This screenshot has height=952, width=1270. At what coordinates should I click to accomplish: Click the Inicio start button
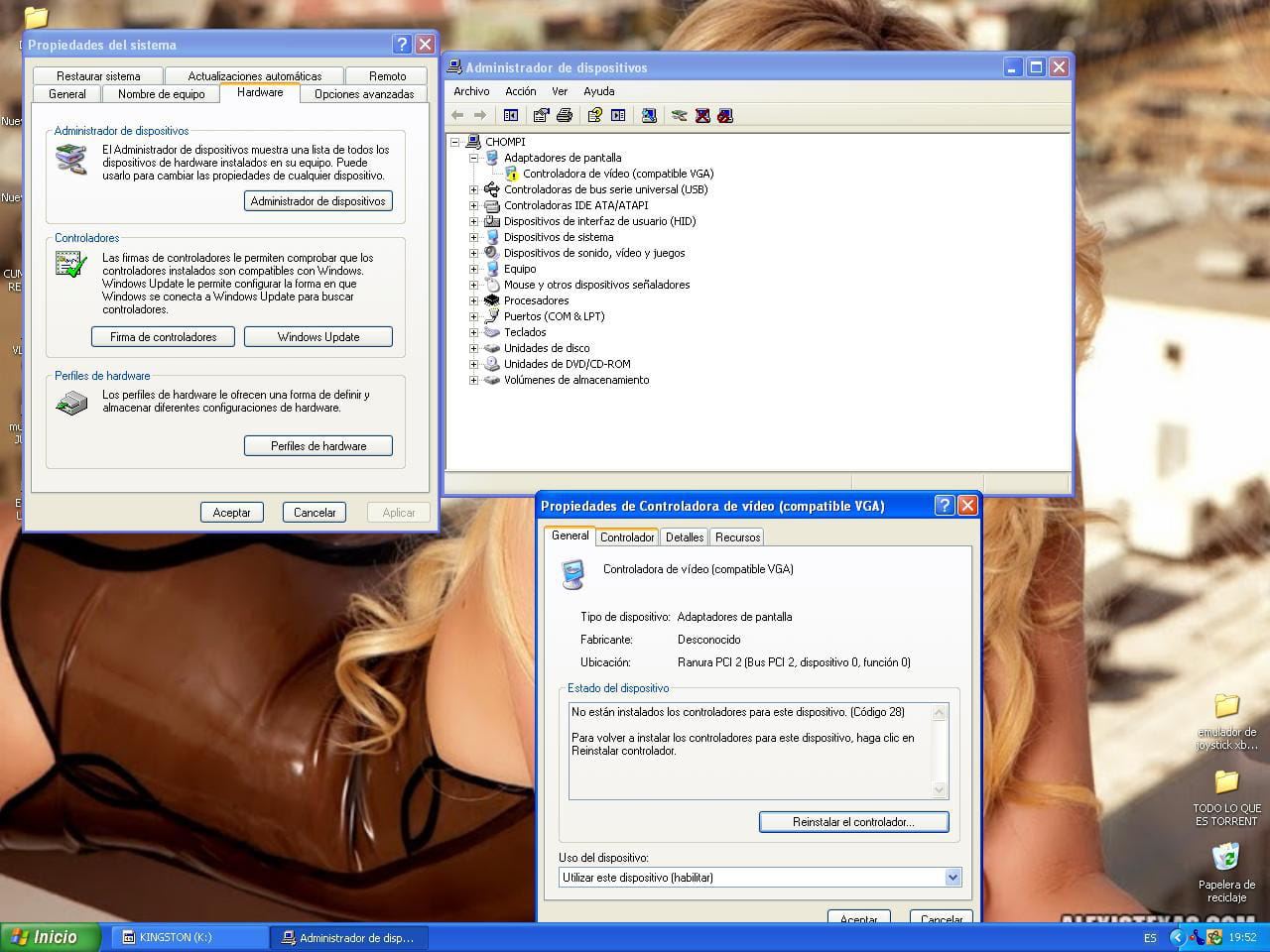50,937
